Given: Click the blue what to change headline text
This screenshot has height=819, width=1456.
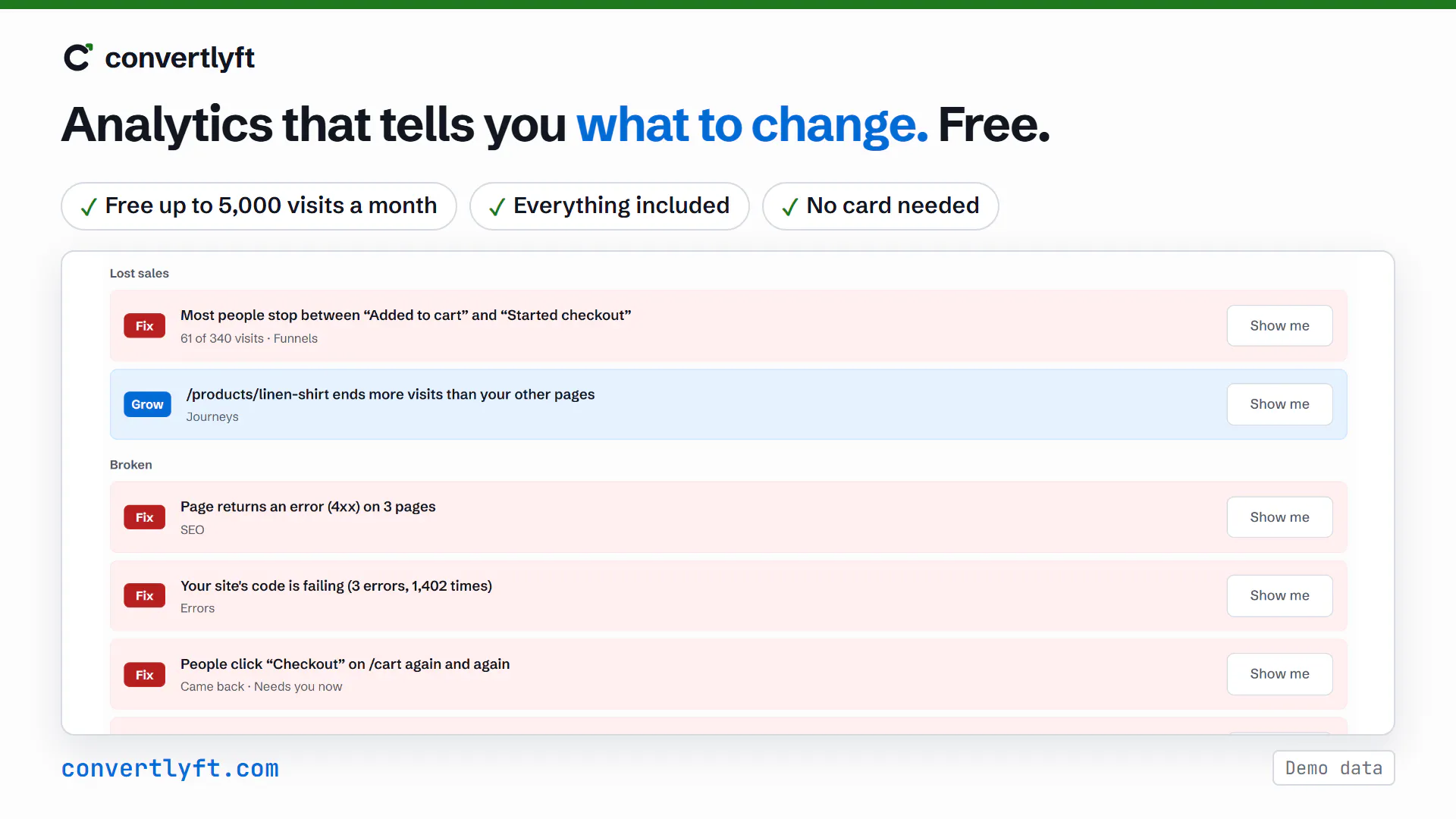Looking at the screenshot, I should (752, 125).
